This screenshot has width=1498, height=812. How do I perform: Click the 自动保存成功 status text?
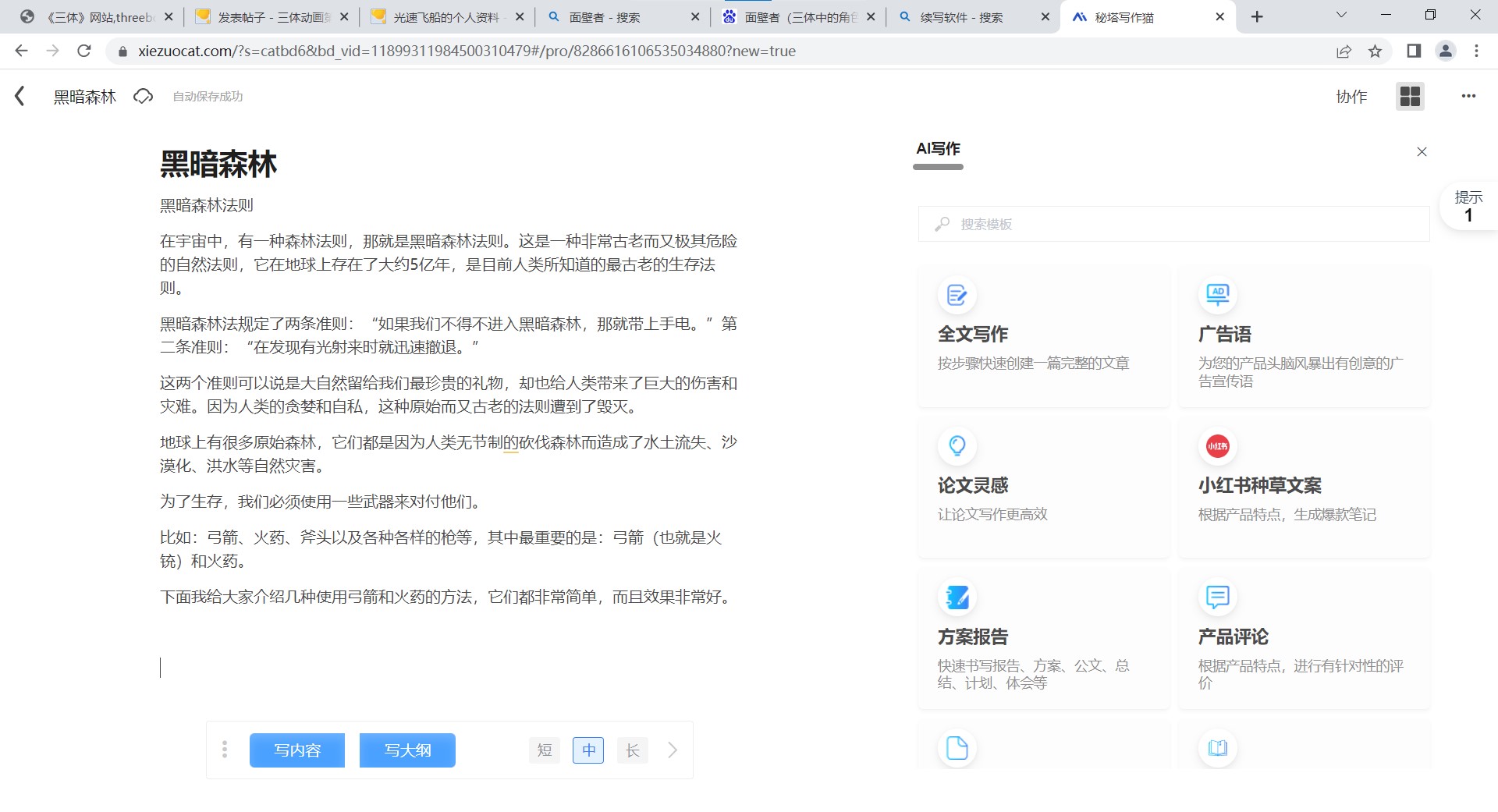click(x=208, y=96)
